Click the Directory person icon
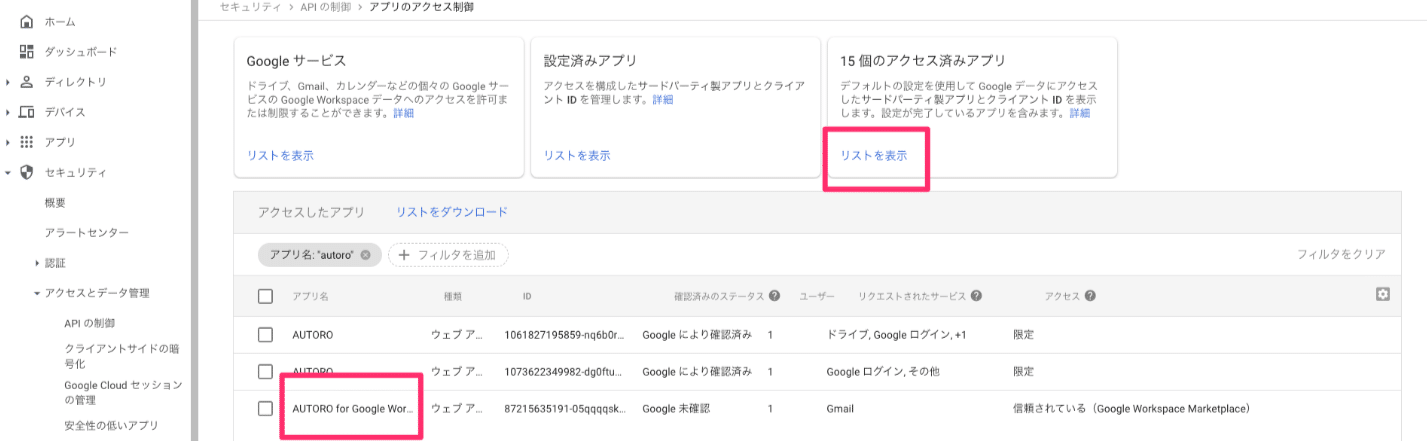The width and height of the screenshot is (1427, 441). tap(27, 82)
